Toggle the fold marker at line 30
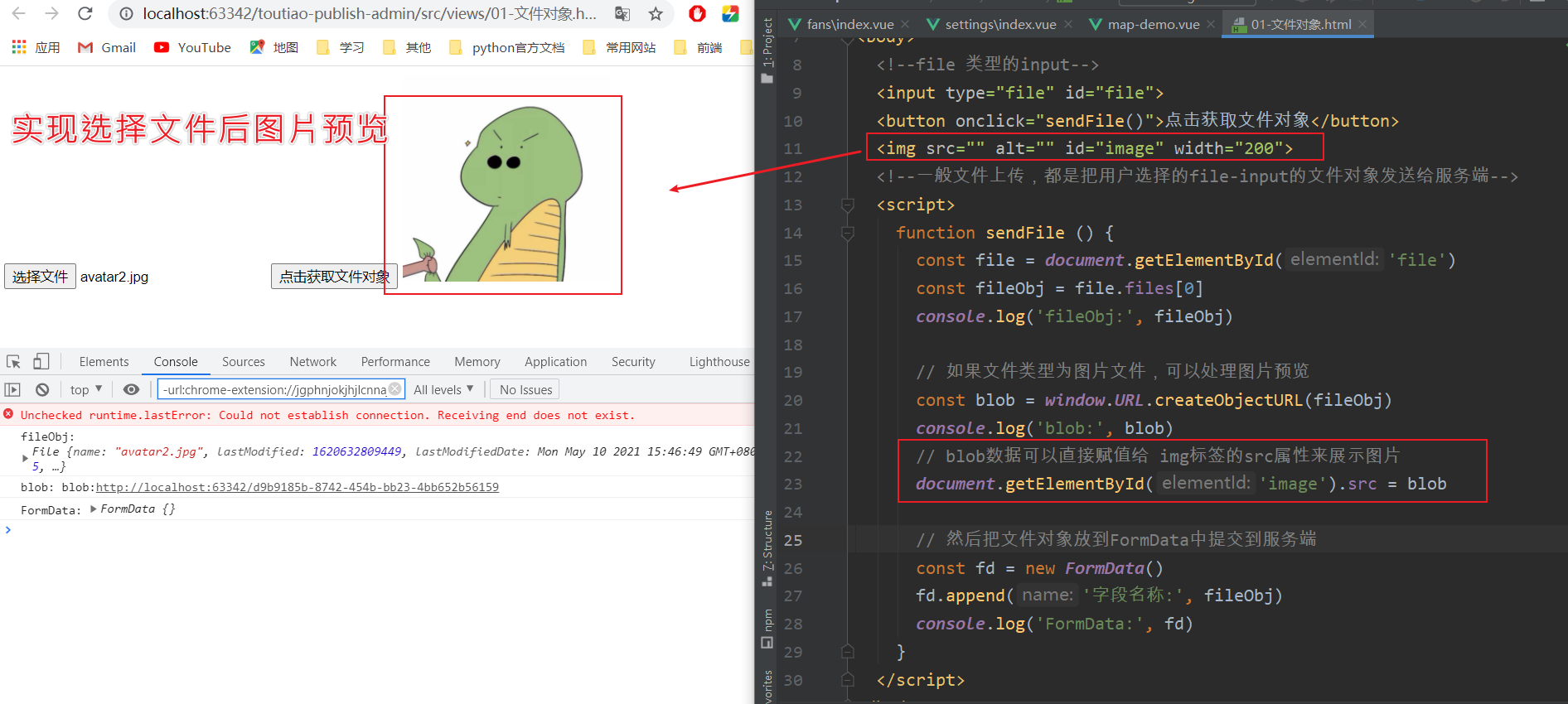1568x704 pixels. click(848, 679)
